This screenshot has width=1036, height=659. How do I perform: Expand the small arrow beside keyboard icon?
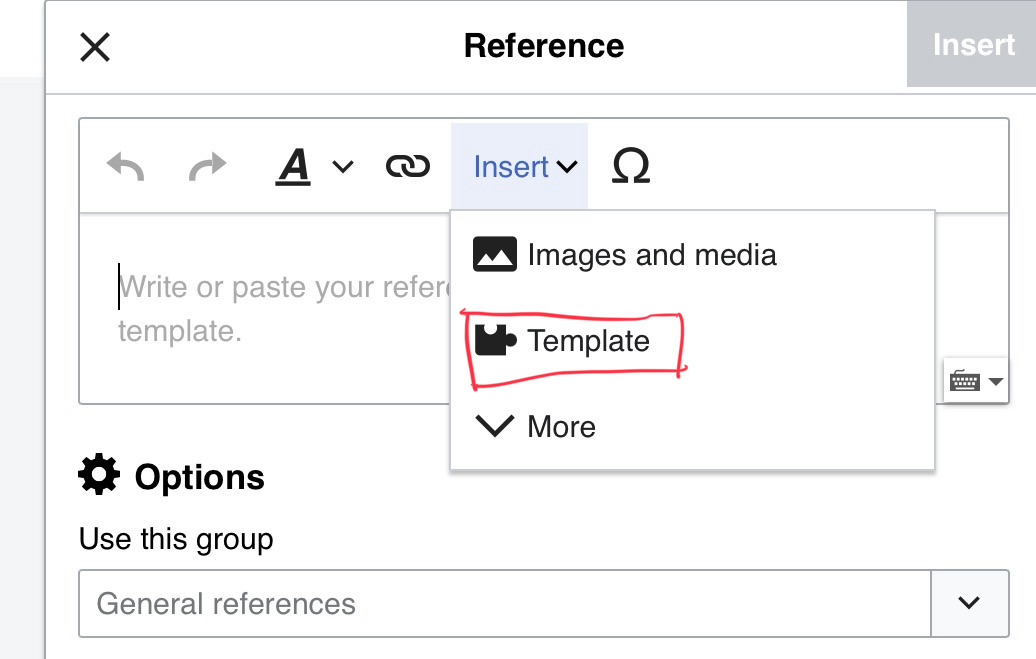(x=995, y=381)
